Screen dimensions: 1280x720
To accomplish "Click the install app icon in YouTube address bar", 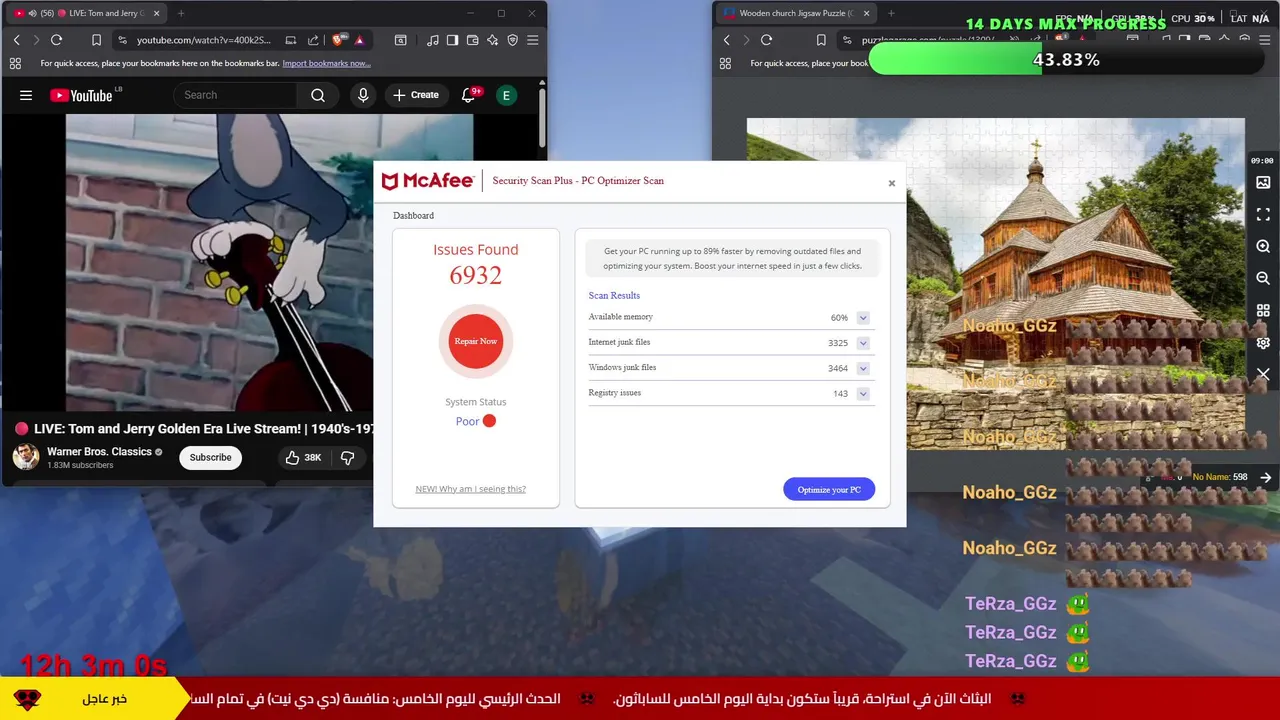I will click(291, 40).
